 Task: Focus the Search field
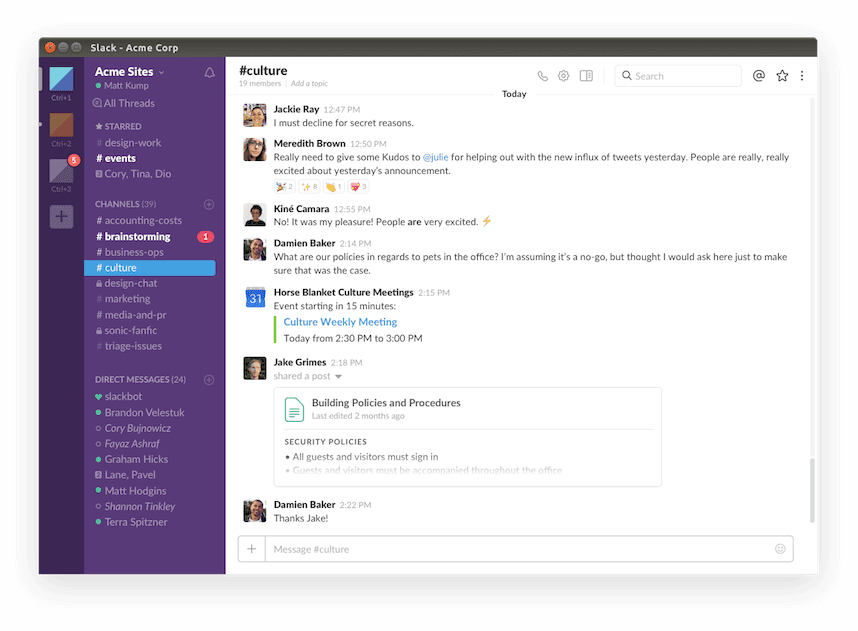point(678,76)
